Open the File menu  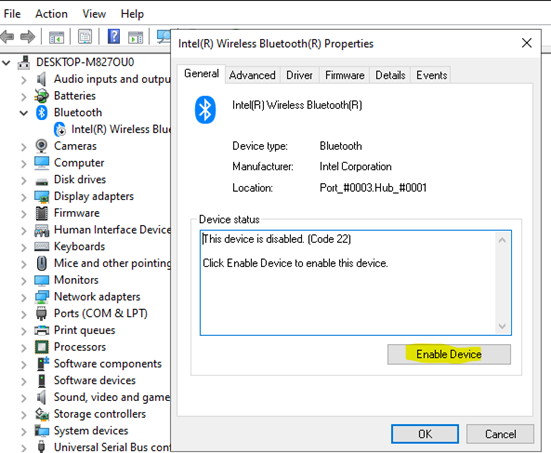12,14
